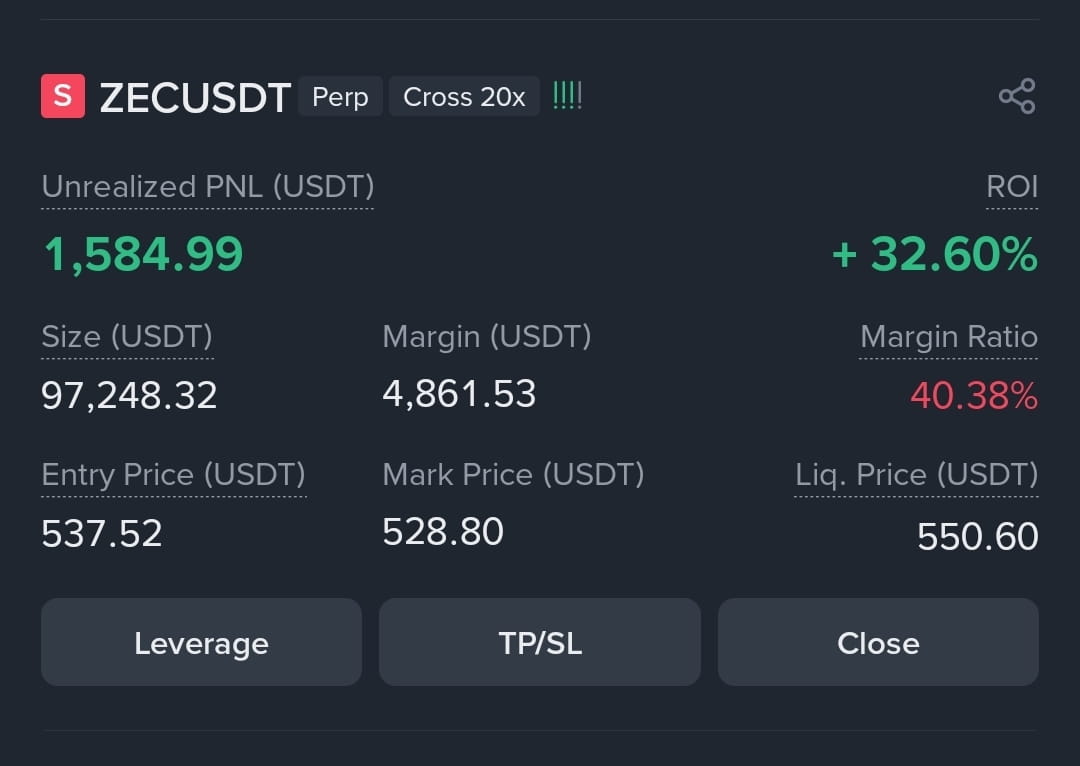Open the Leverage adjustment button
This screenshot has height=766, width=1080.
[201, 642]
